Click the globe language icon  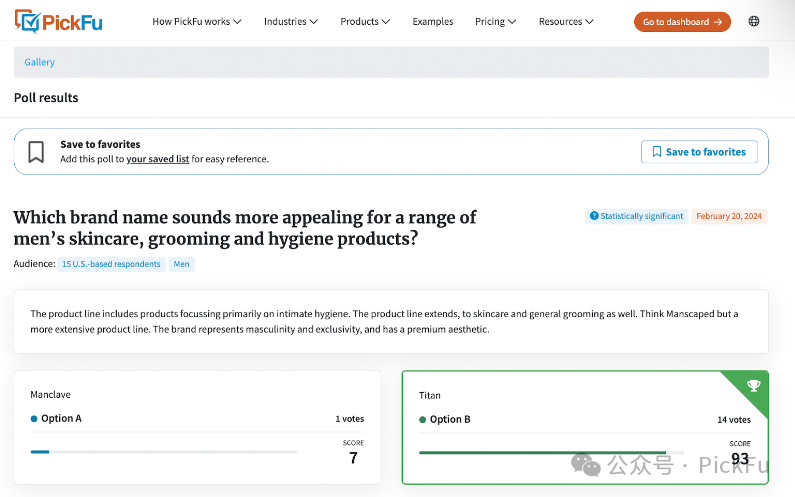[754, 21]
